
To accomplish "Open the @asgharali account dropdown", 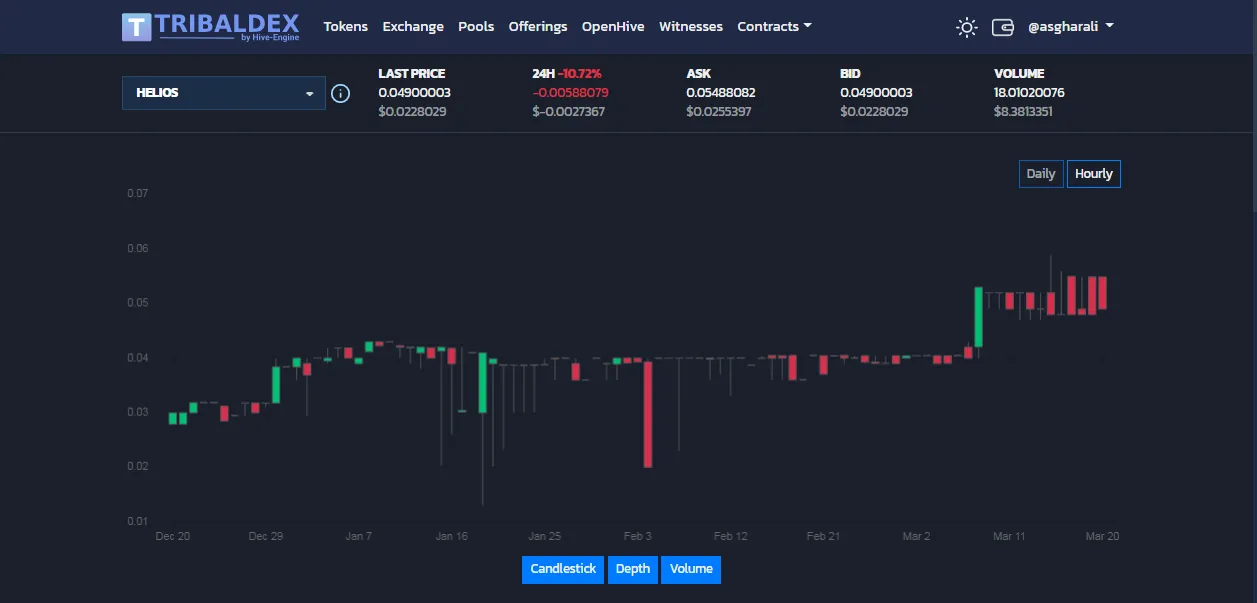I will coord(1070,27).
